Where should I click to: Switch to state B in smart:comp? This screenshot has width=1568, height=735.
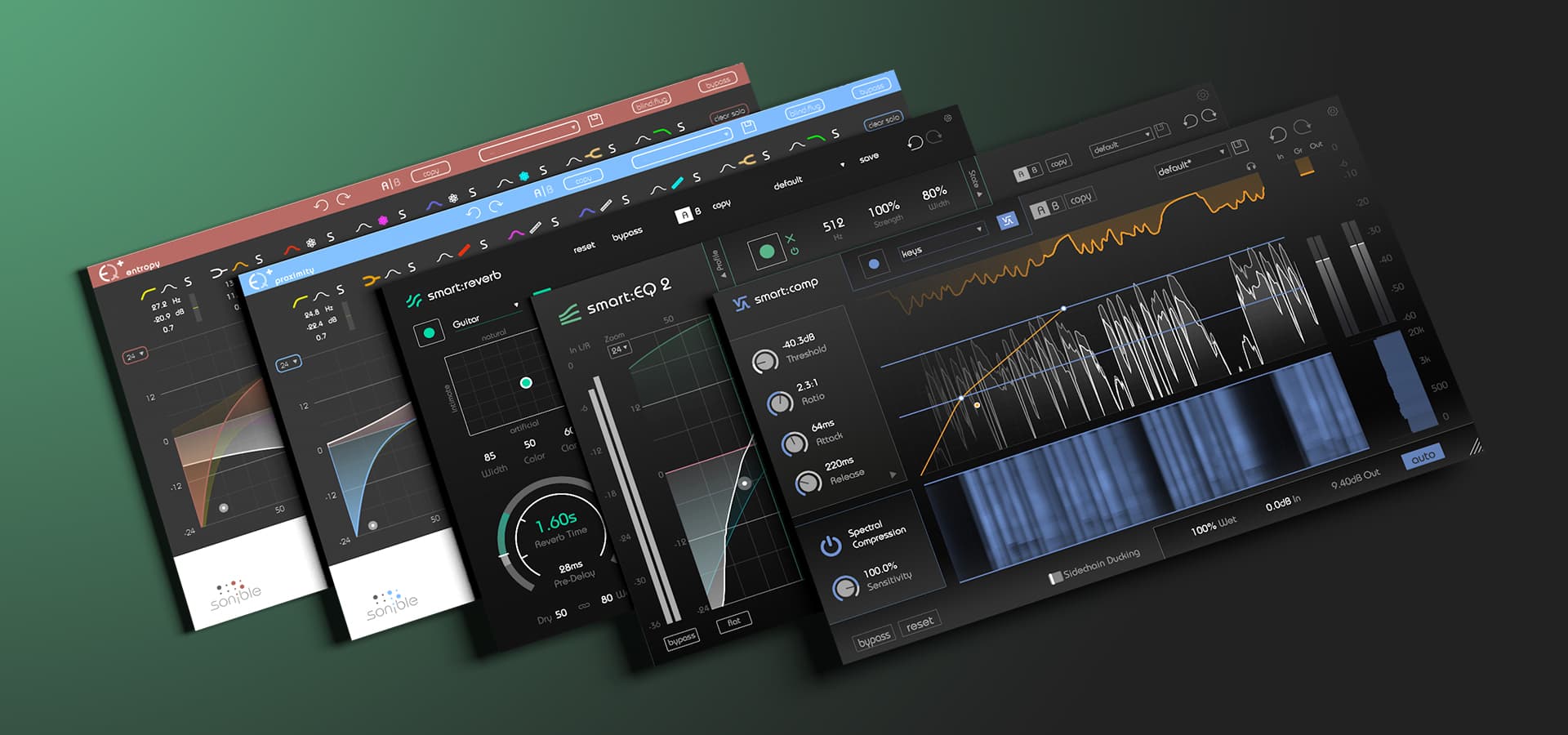pos(1055,205)
